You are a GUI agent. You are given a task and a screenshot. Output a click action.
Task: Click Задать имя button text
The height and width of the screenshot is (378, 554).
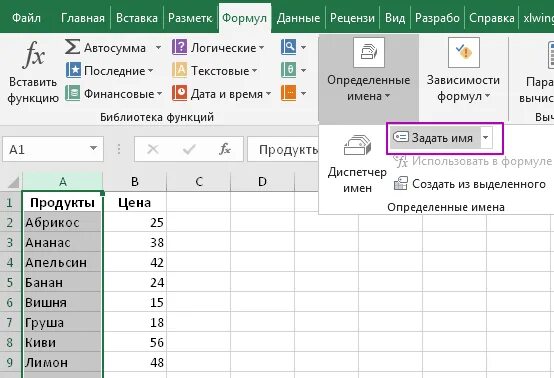(x=442, y=138)
